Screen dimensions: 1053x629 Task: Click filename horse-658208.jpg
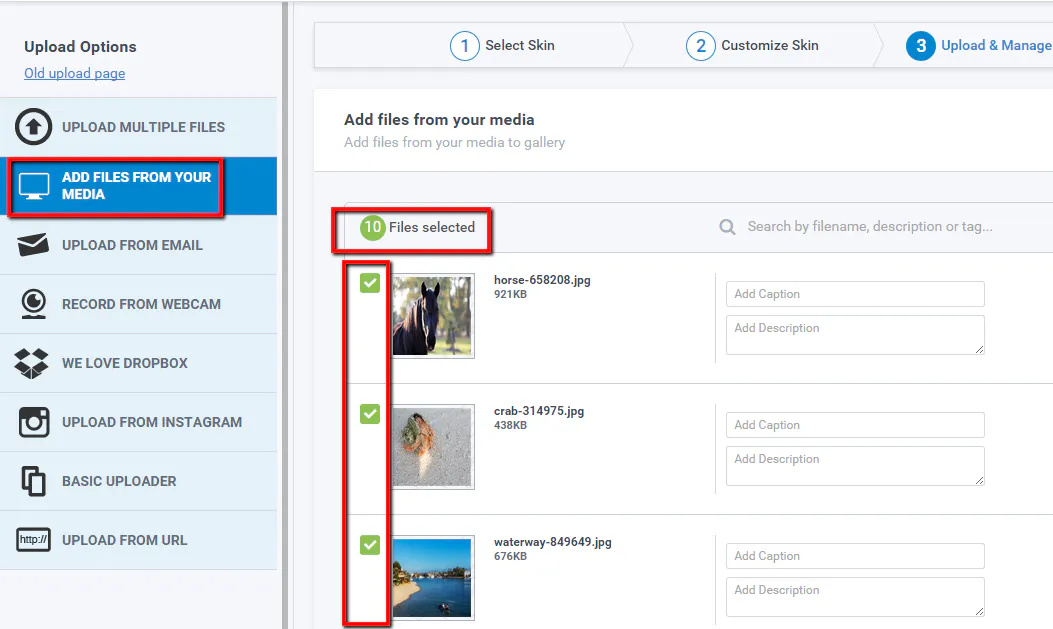tap(542, 280)
